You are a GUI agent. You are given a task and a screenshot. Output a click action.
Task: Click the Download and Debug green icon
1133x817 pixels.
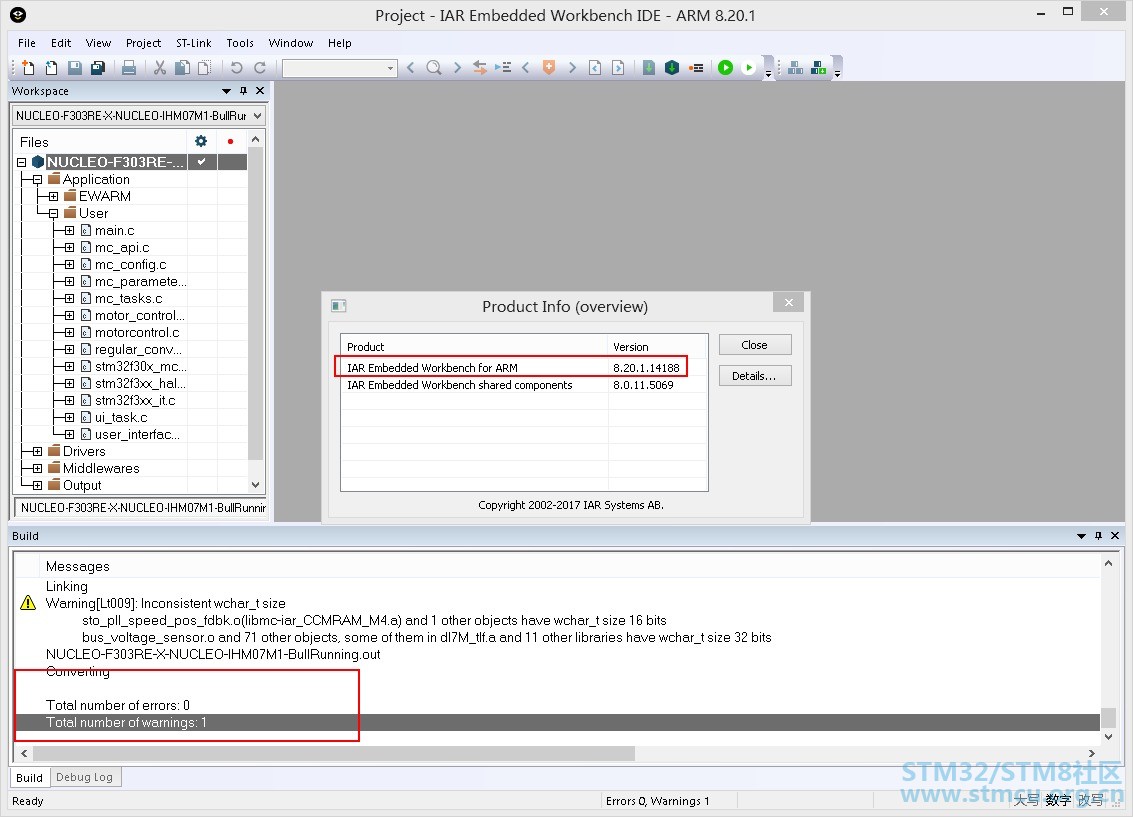tap(725, 68)
